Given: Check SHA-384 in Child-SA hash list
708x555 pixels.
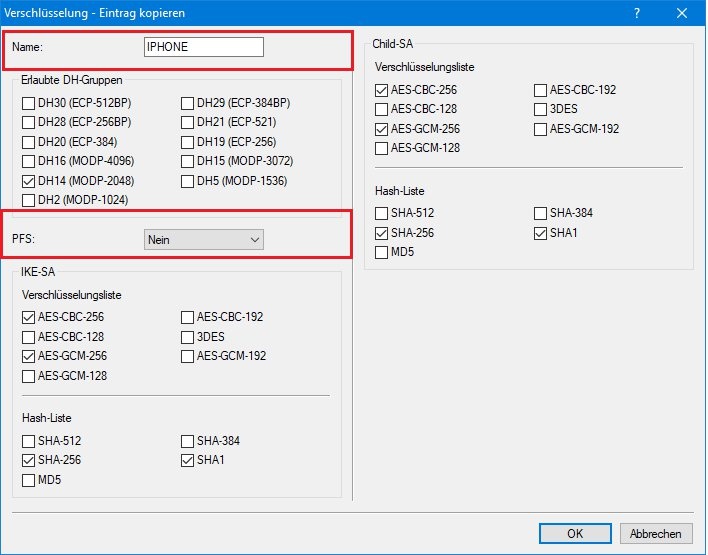Looking at the screenshot, I should tap(542, 213).
